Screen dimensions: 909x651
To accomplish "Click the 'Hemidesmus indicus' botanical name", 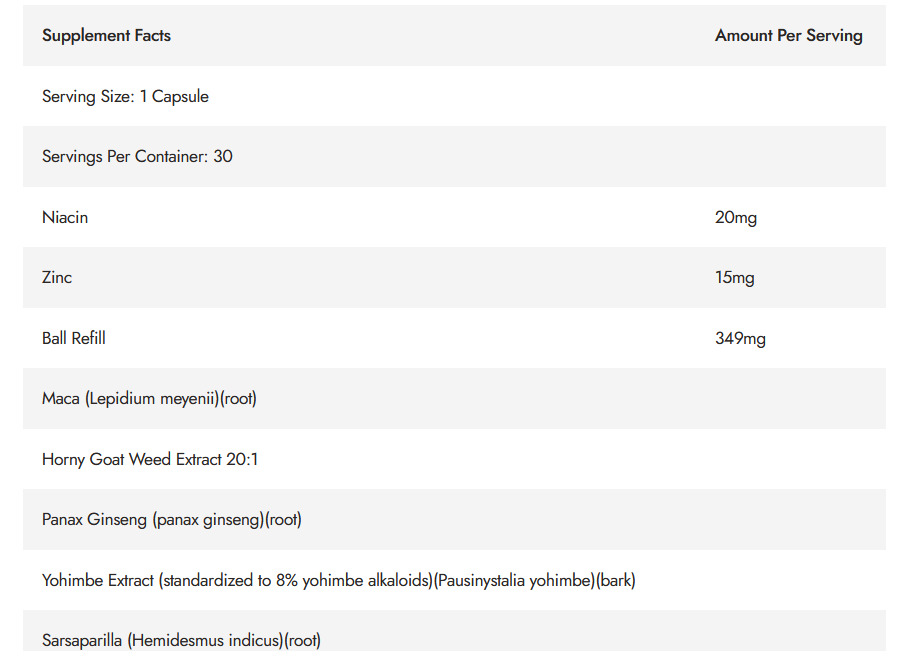I will [206, 641].
